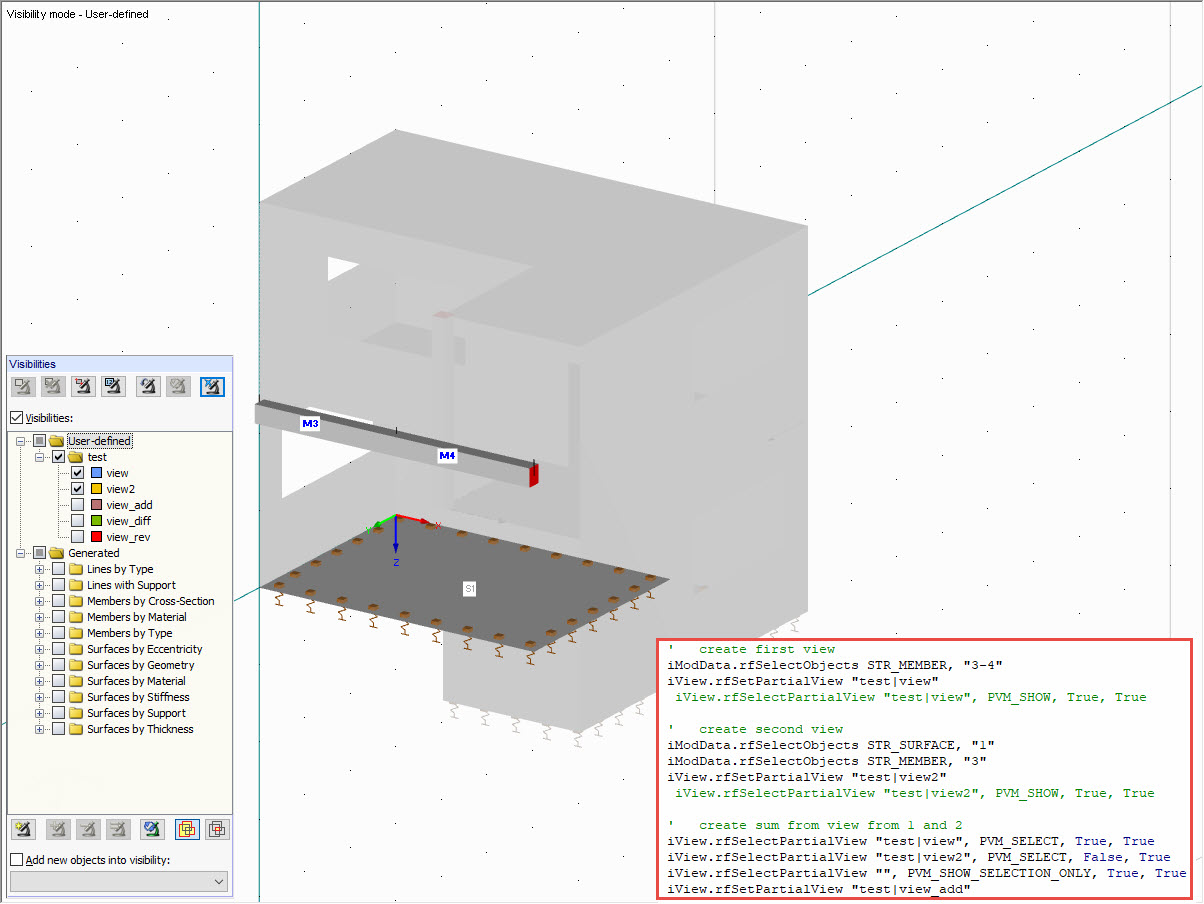Select the green checkmark visibility icon

point(151,829)
